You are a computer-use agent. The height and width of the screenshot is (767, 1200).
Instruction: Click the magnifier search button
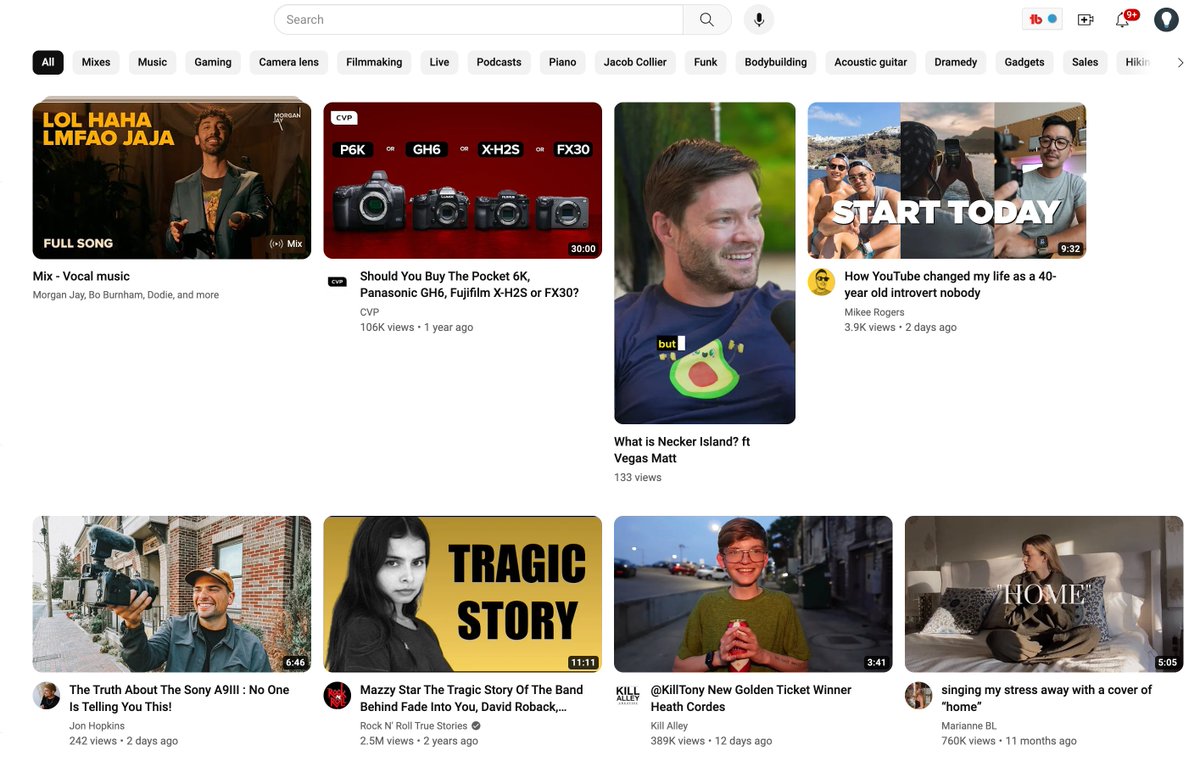coord(707,20)
